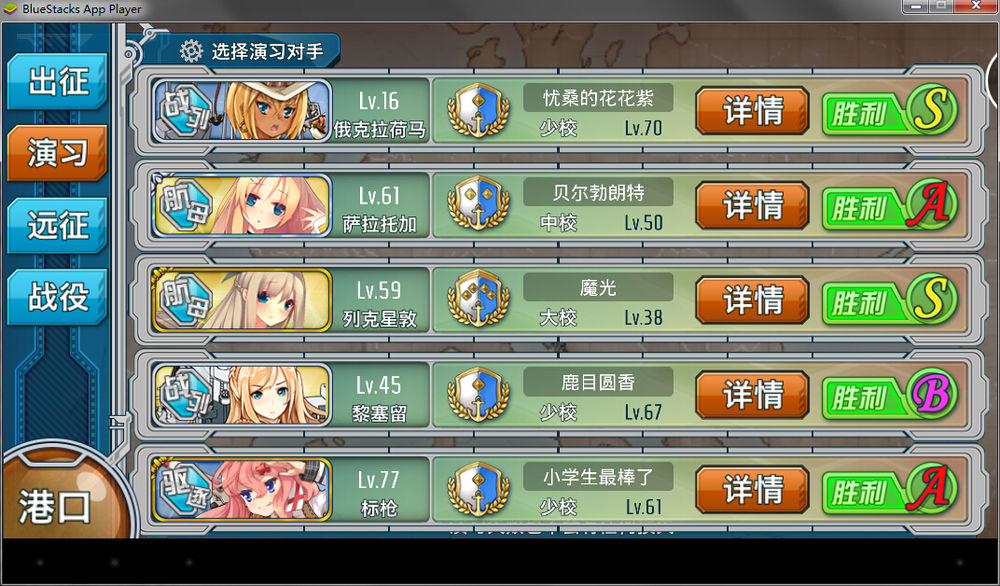Select the 演习 orange tab
Image resolution: width=1000 pixels, height=586 pixels.
57,153
